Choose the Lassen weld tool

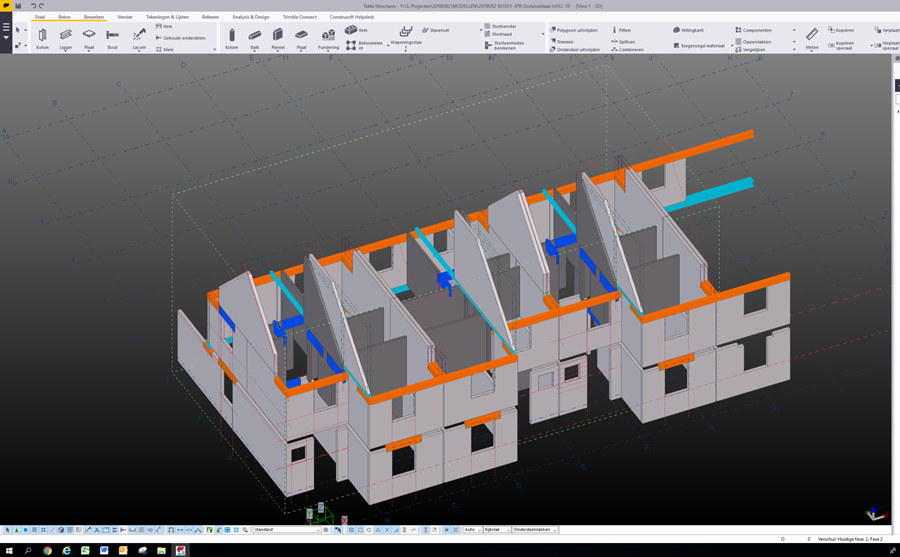[139, 38]
